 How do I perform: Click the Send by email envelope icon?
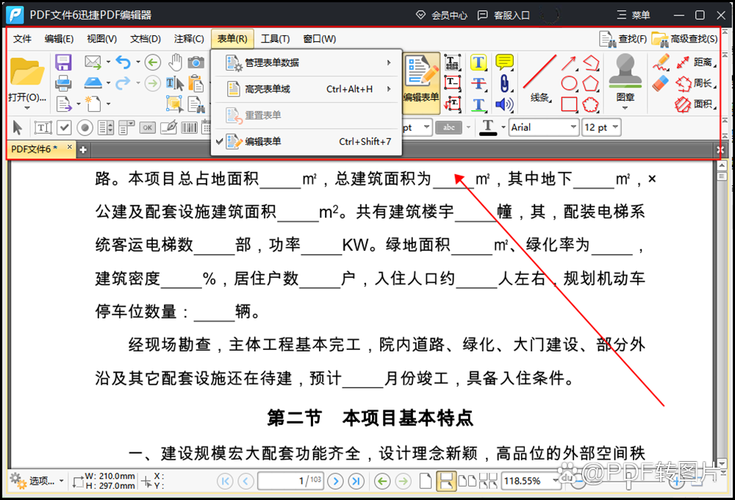click(93, 61)
